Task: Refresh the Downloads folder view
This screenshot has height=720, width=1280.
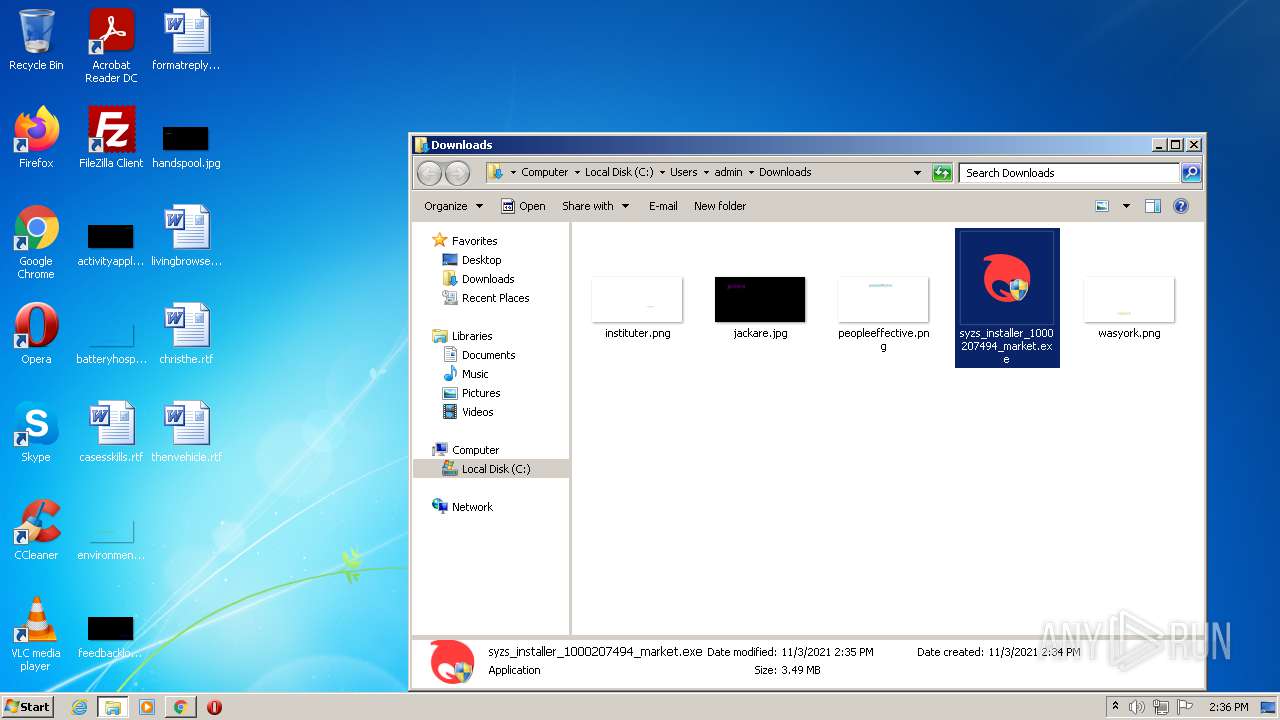Action: click(x=942, y=173)
